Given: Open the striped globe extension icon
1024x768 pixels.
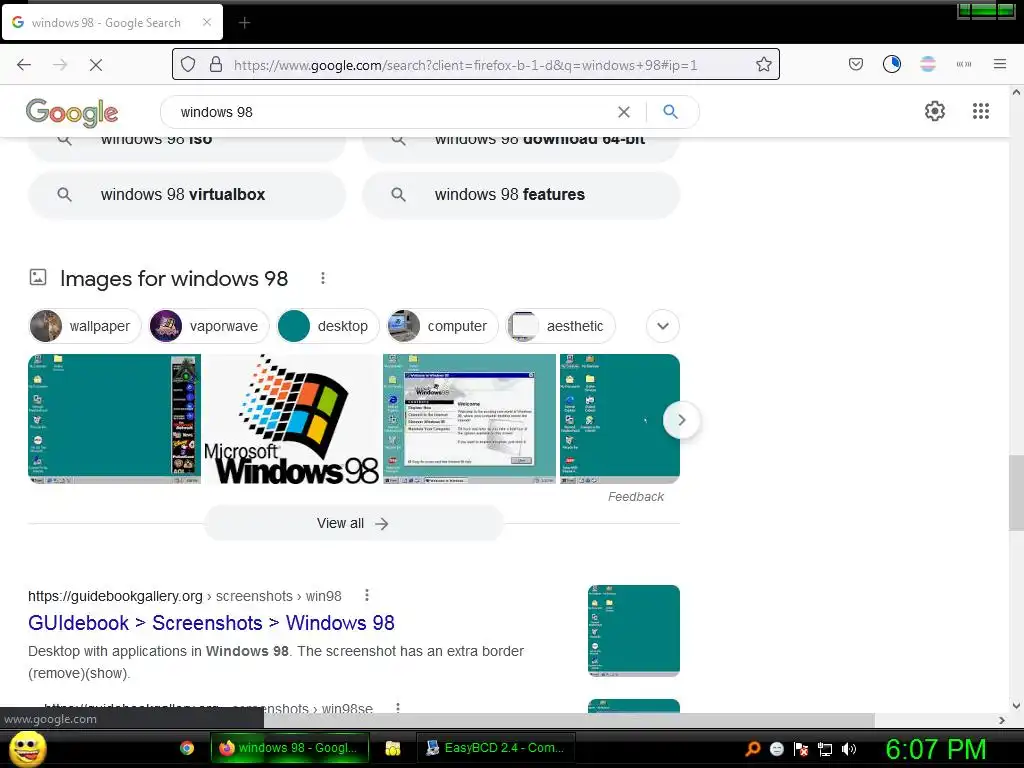Looking at the screenshot, I should point(927,64).
